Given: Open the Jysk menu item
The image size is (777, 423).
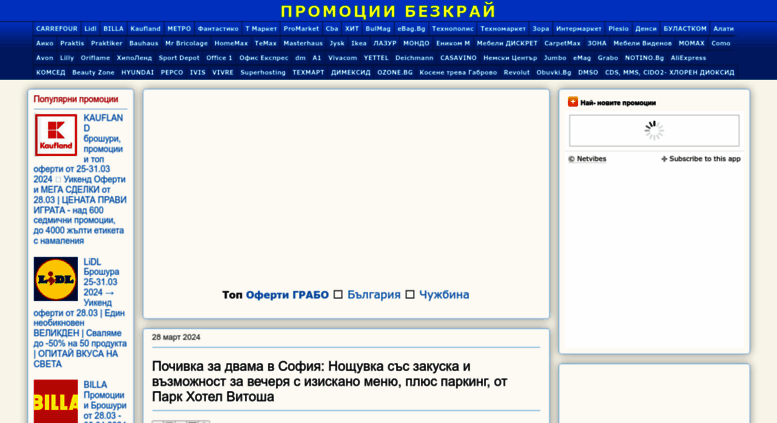Looking at the screenshot, I should click(337, 43).
